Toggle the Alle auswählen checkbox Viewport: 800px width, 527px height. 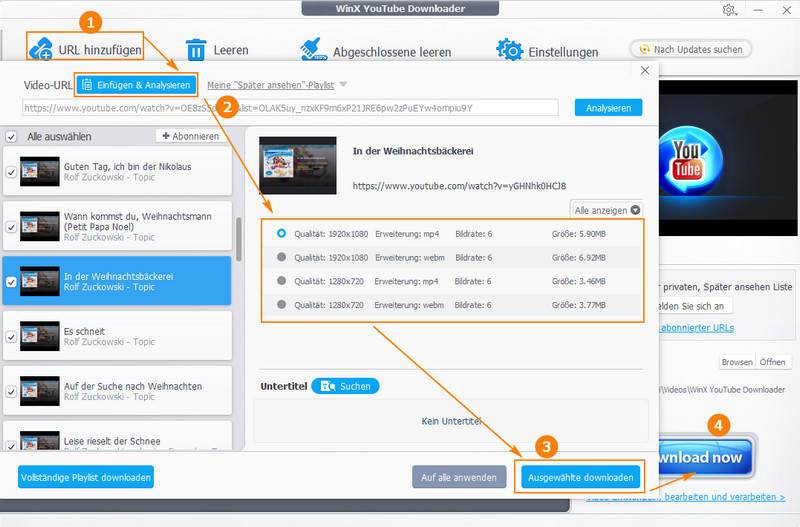tap(11, 137)
